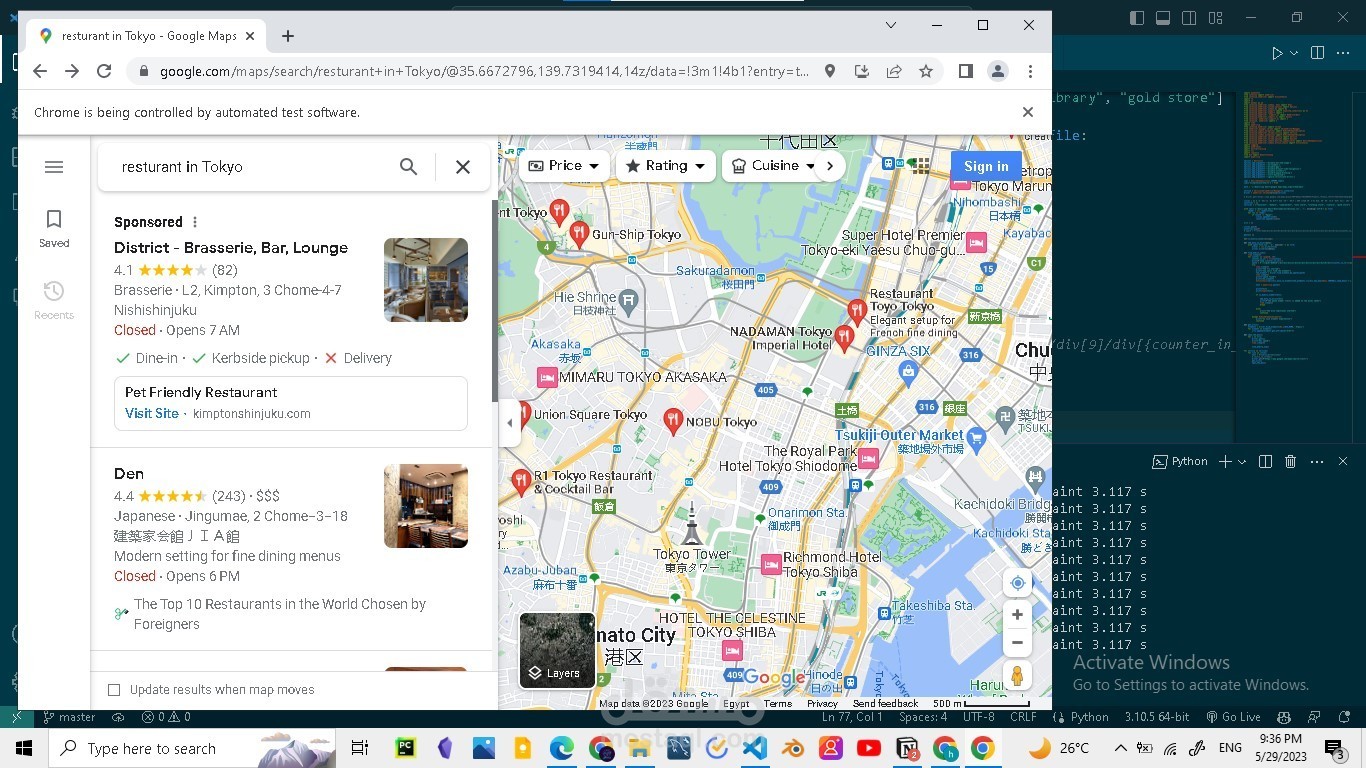The image size is (1366, 768).
Task: Open Windows Start menu
Action: tap(23, 748)
